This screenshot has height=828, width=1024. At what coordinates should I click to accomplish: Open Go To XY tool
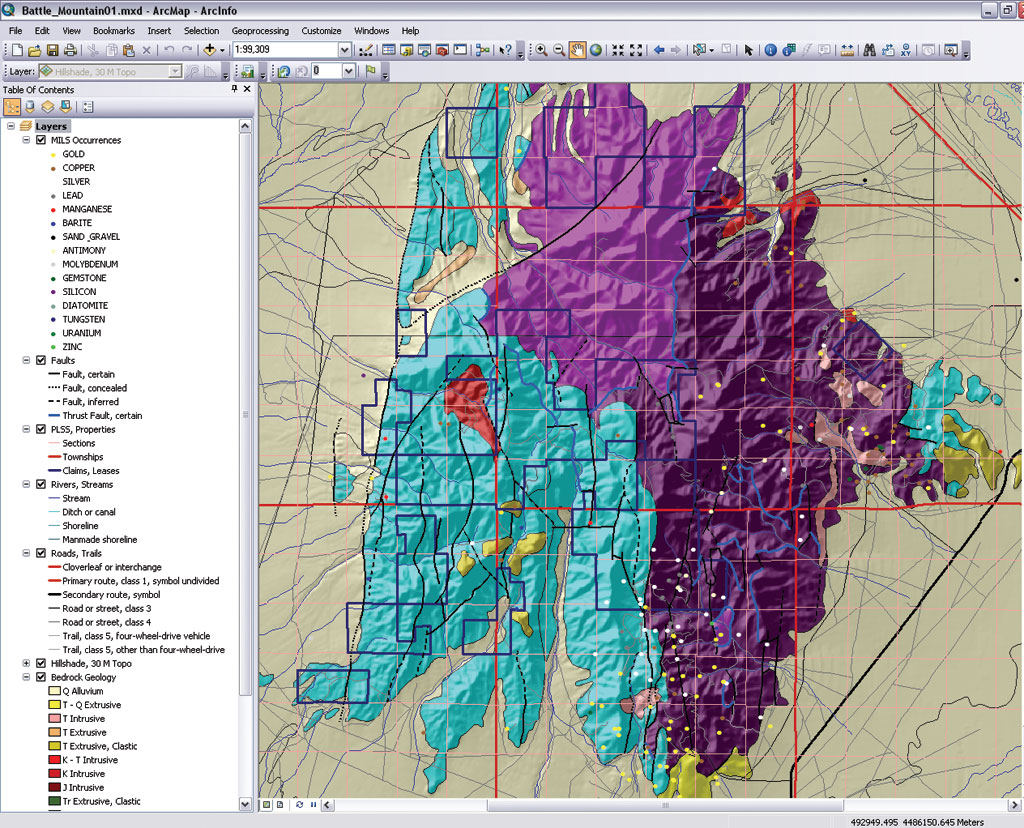point(906,50)
